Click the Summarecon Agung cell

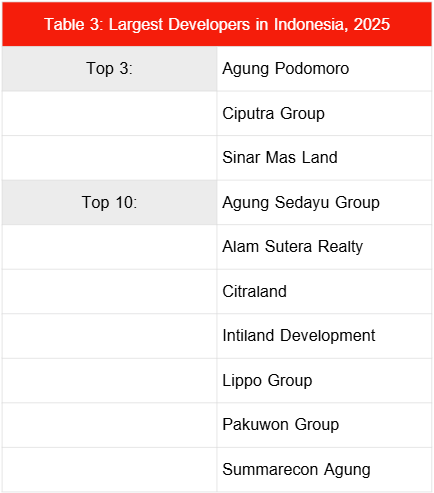[324, 469]
